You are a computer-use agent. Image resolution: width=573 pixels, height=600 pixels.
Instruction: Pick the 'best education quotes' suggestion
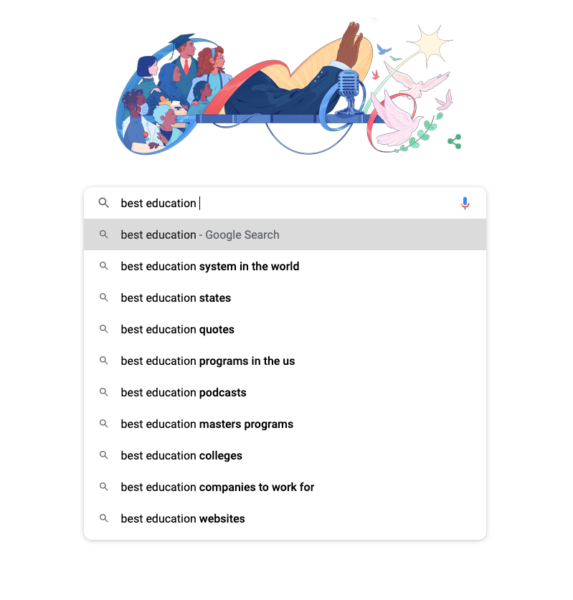click(x=285, y=329)
